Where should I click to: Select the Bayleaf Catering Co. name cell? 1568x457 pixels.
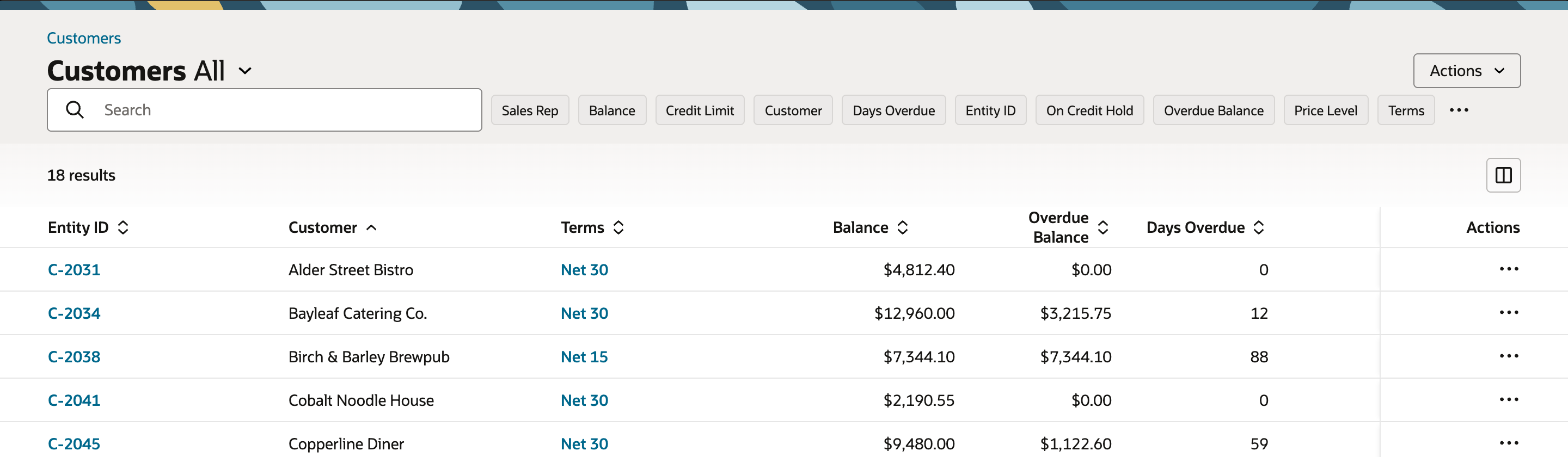coord(358,313)
